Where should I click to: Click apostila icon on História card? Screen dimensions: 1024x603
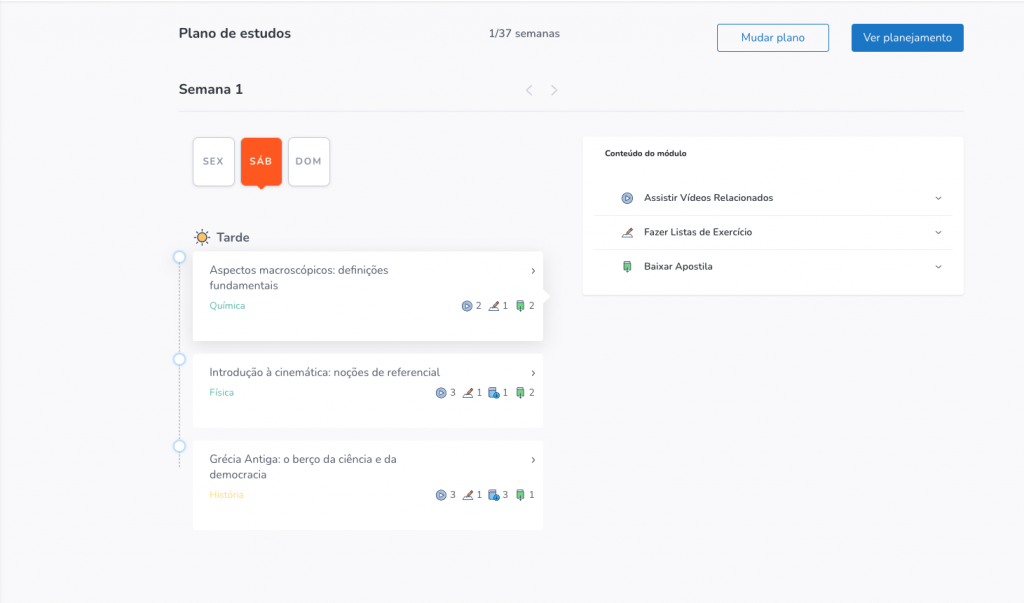pos(520,495)
